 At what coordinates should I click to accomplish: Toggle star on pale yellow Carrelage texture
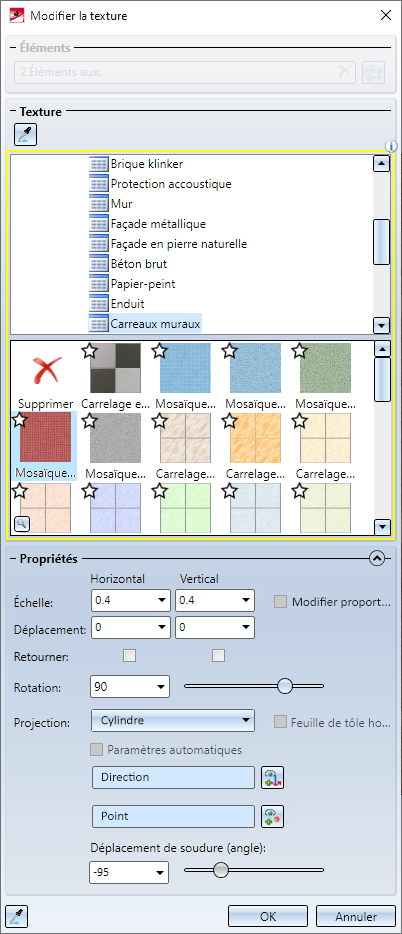pyautogui.click(x=299, y=421)
